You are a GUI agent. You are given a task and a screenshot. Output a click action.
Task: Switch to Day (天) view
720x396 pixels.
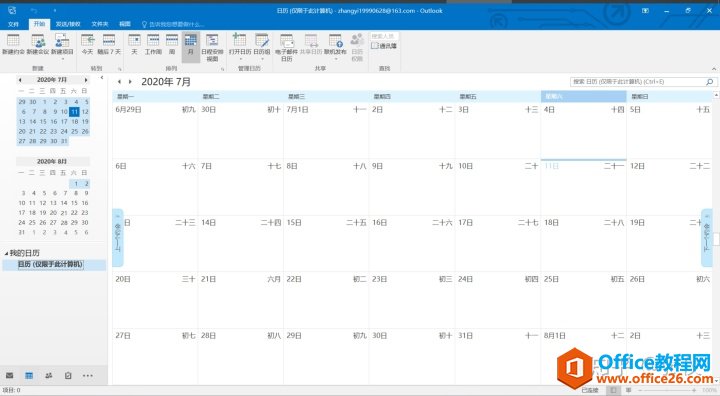134,44
